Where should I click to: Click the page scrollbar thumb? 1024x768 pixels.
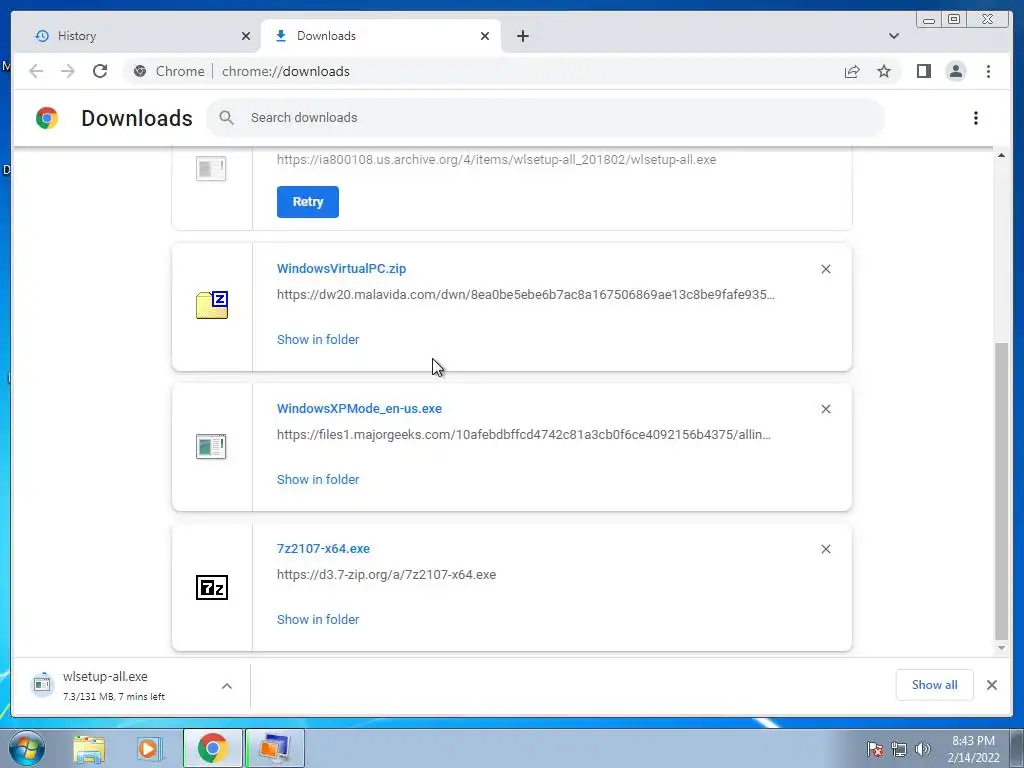pos(1001,491)
